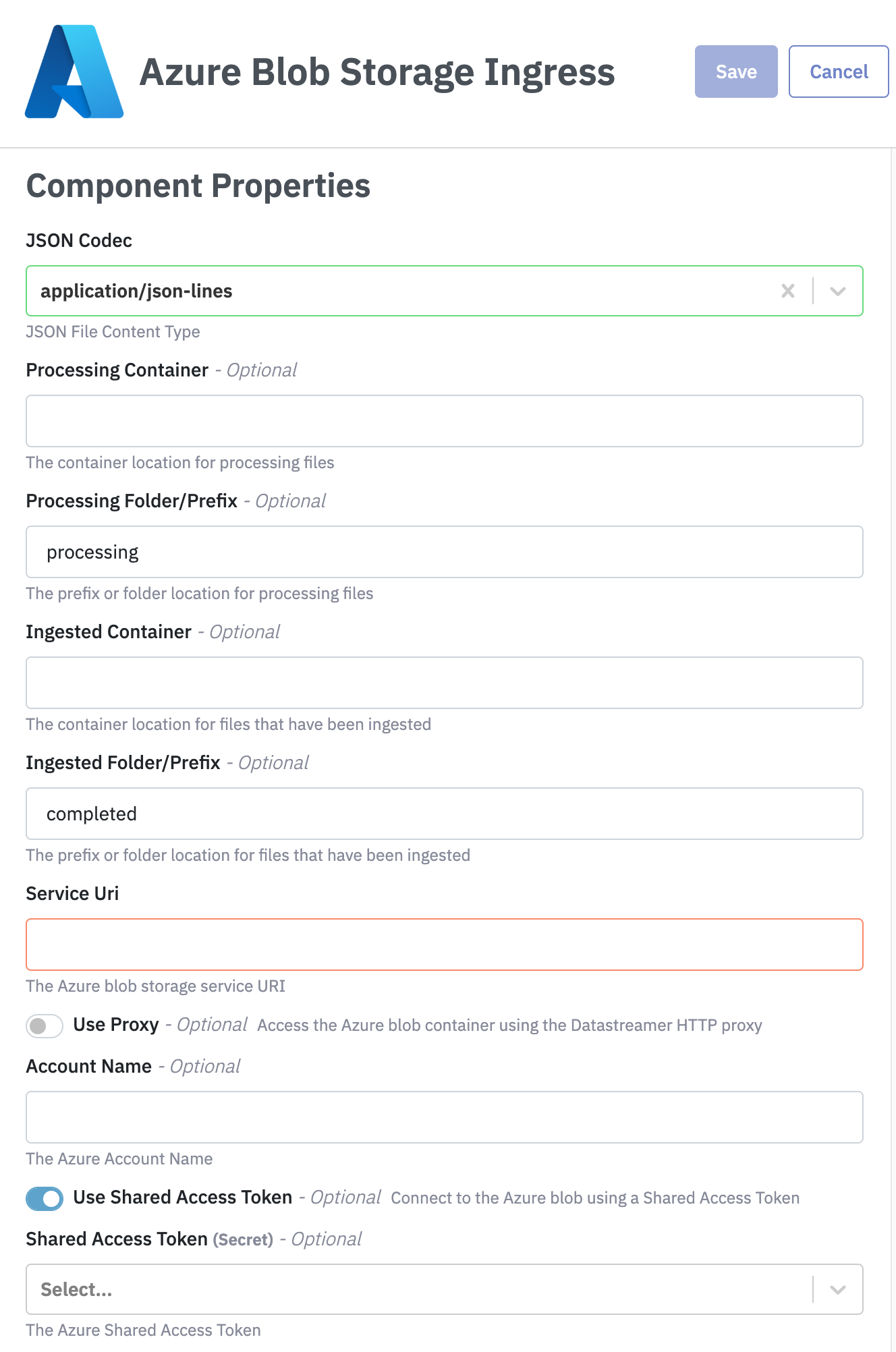
Task: Click the Component Properties heading
Action: coord(198,186)
